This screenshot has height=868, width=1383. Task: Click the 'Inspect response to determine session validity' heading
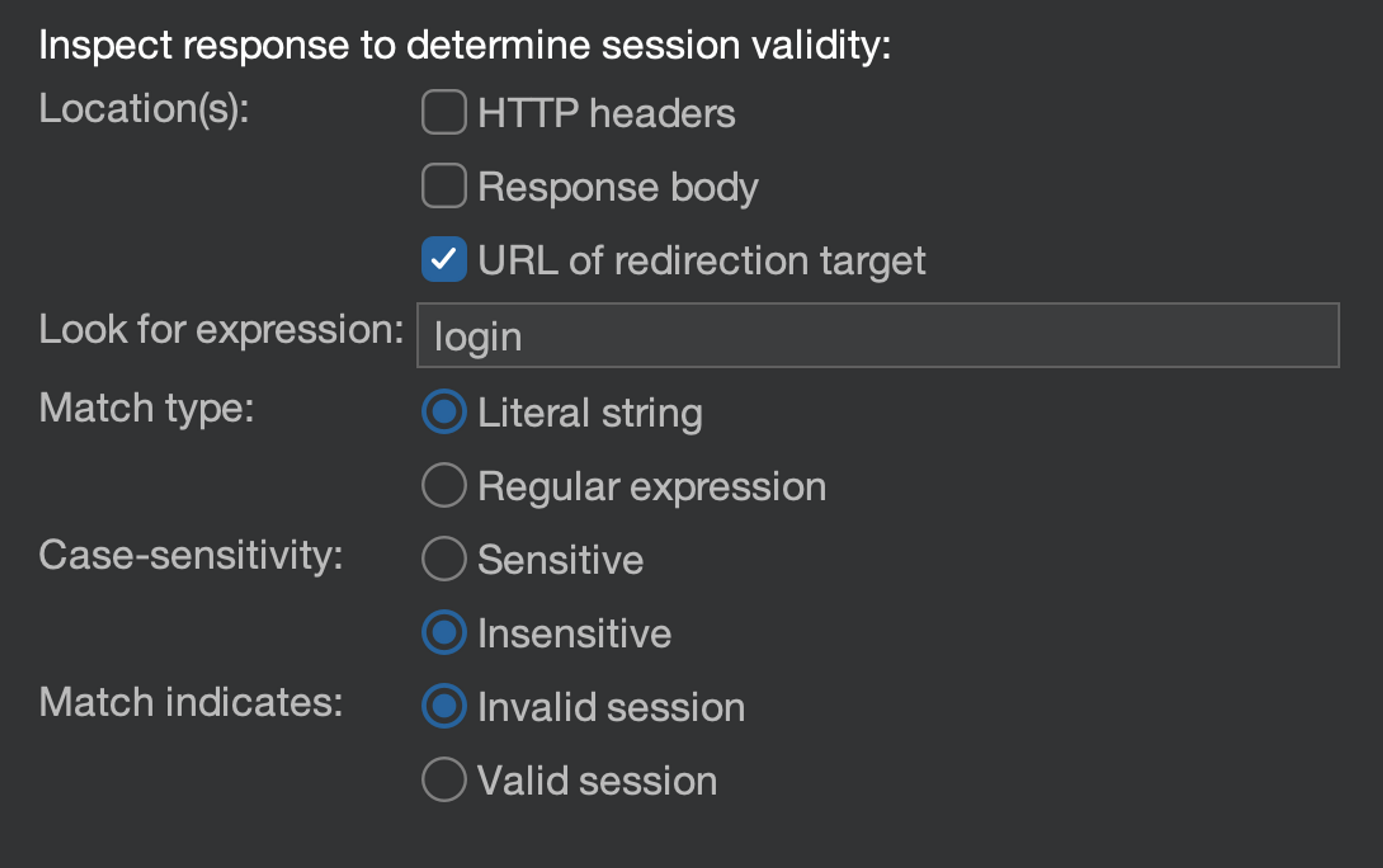point(465,45)
